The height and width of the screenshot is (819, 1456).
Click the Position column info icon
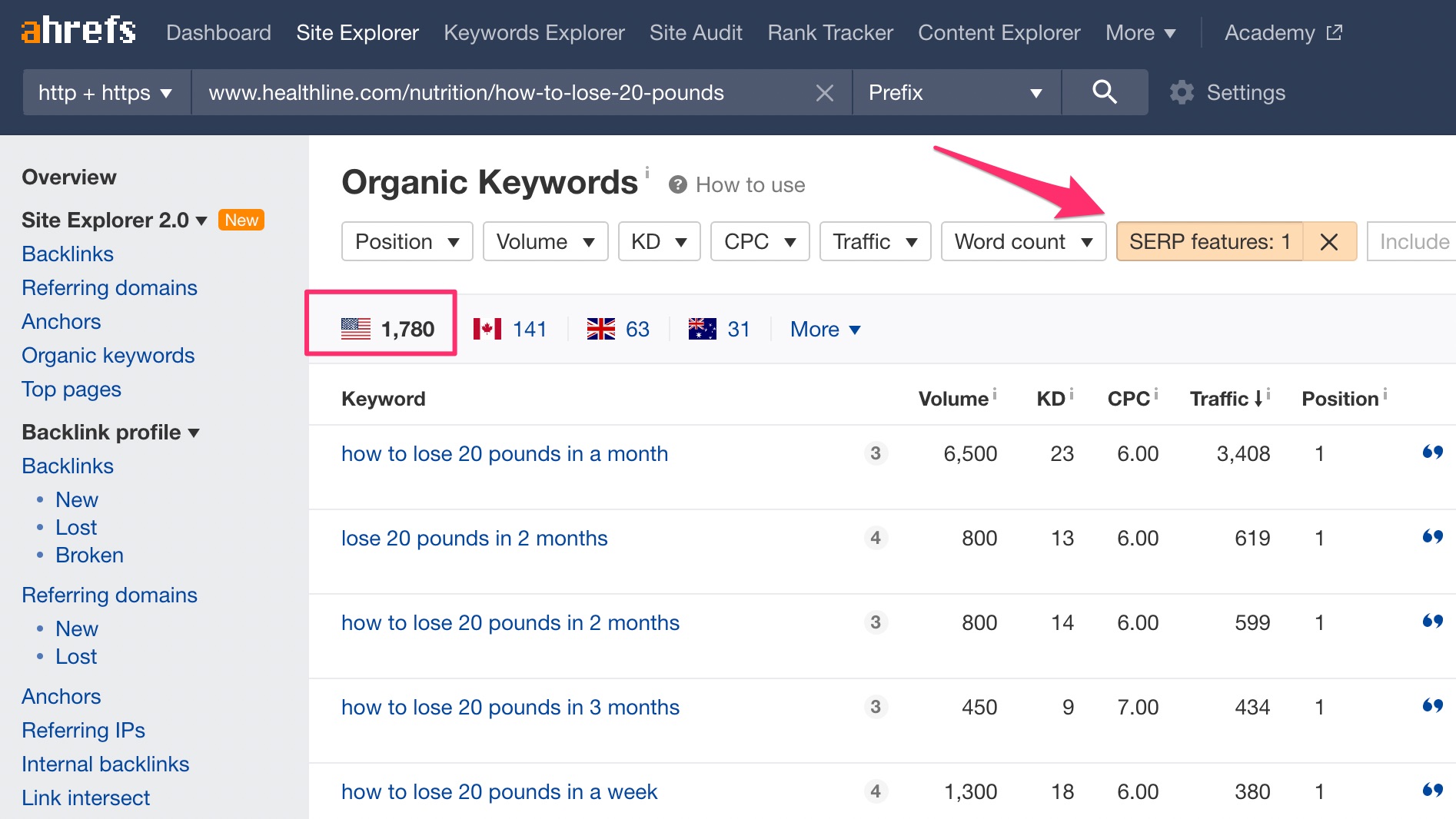[1385, 393]
